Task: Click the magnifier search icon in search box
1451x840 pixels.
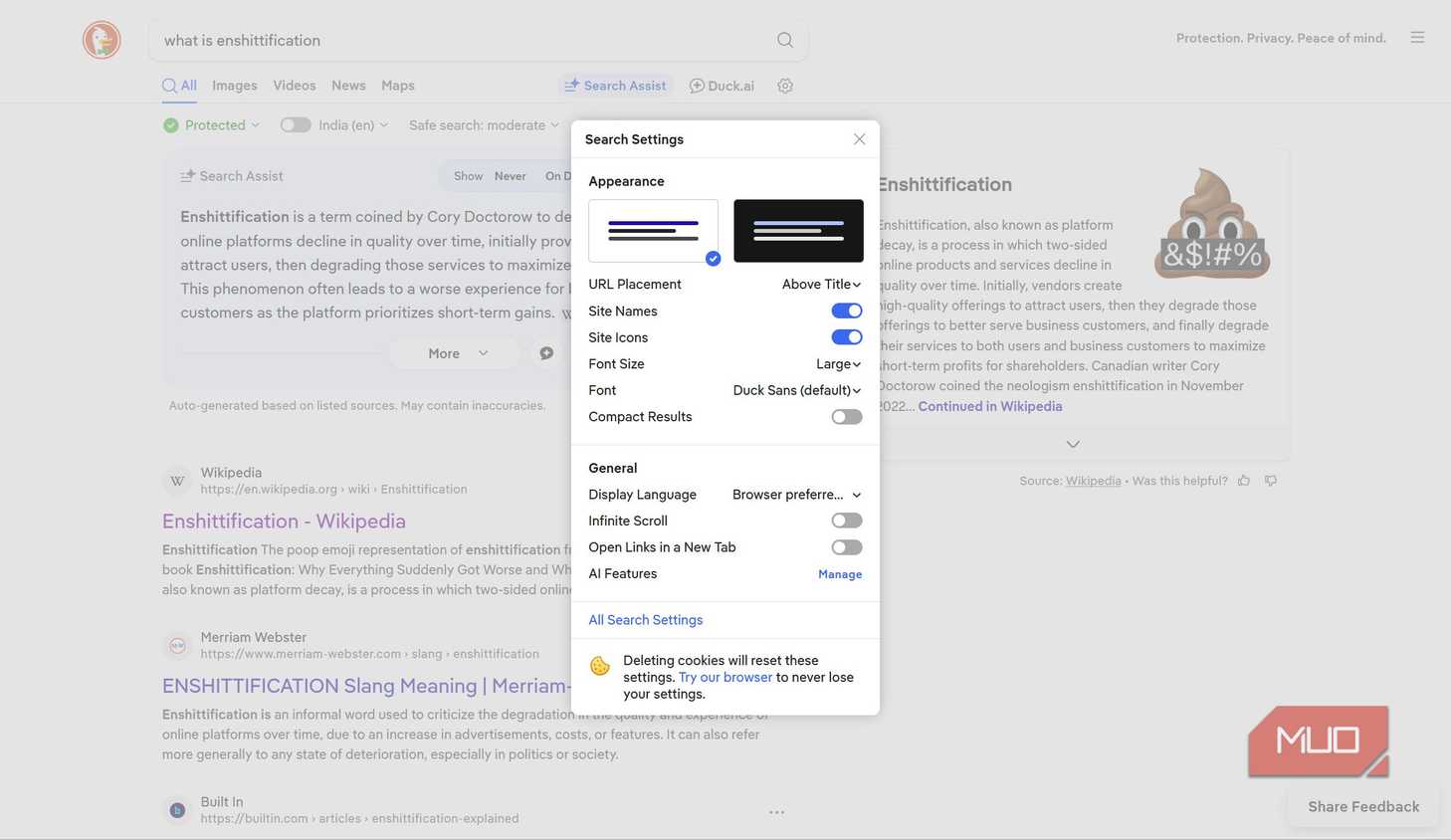Action: pos(785,40)
